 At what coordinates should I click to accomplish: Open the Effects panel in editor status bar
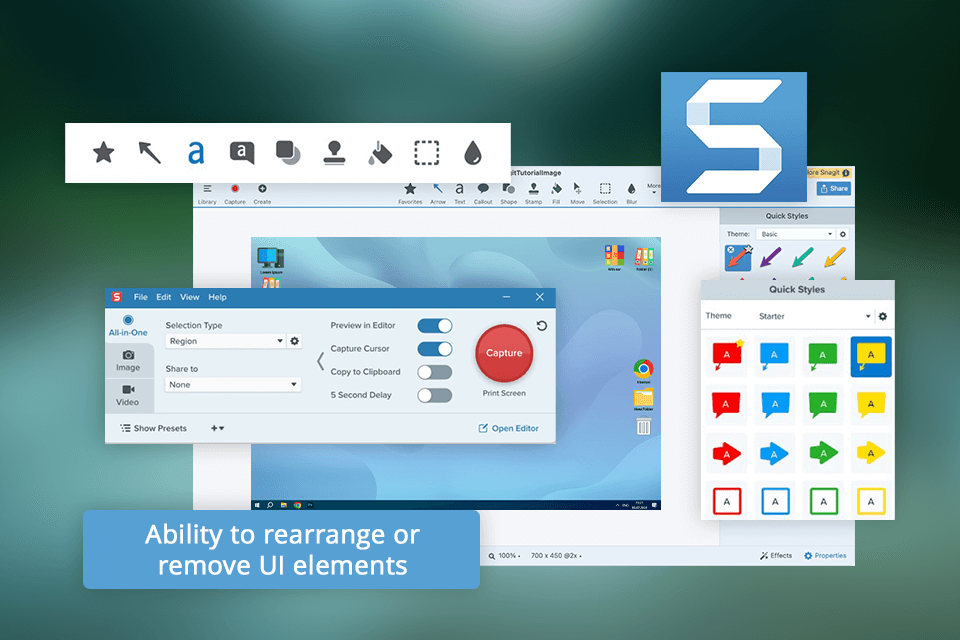pos(776,555)
